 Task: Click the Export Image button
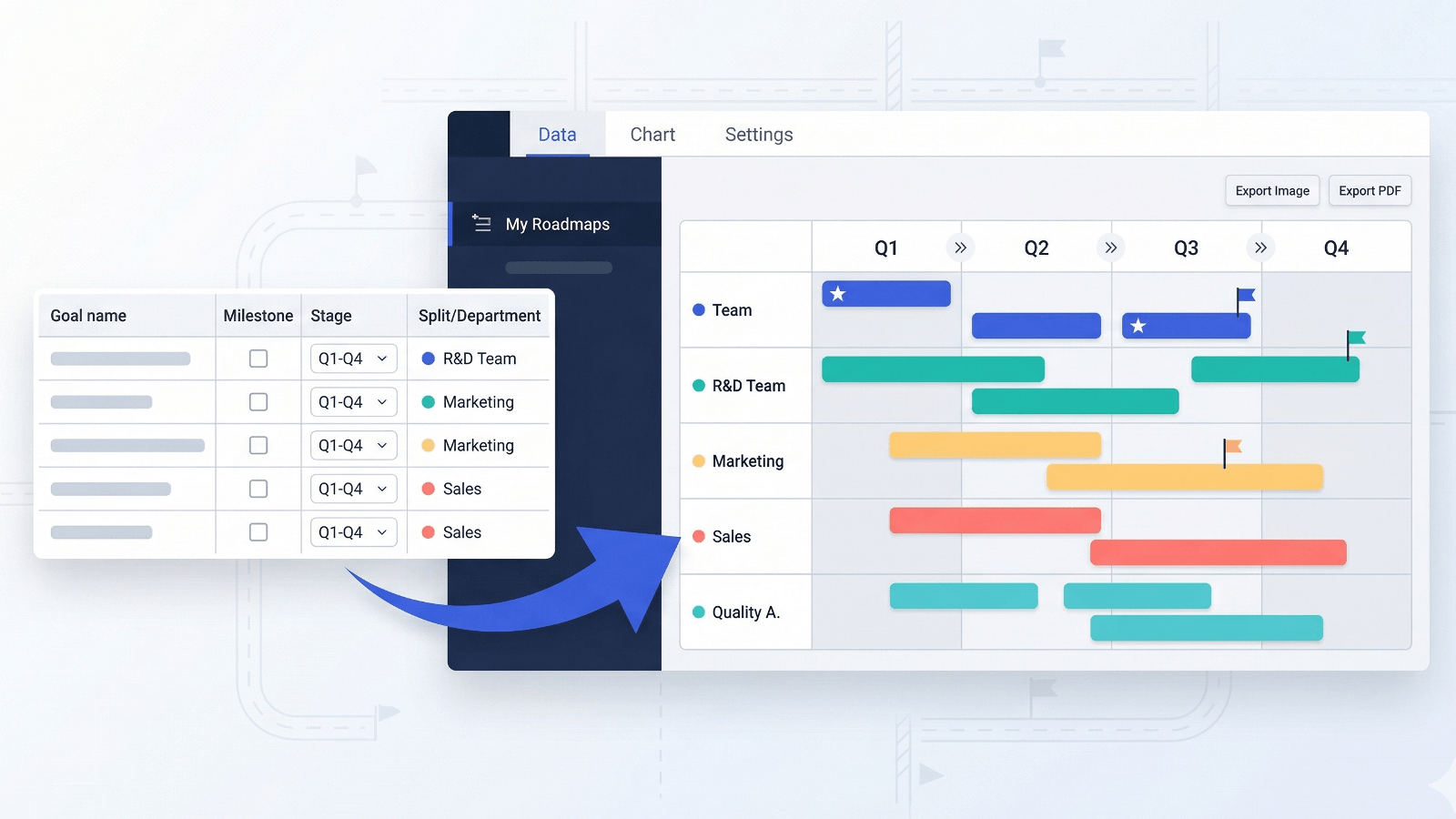click(x=1272, y=190)
